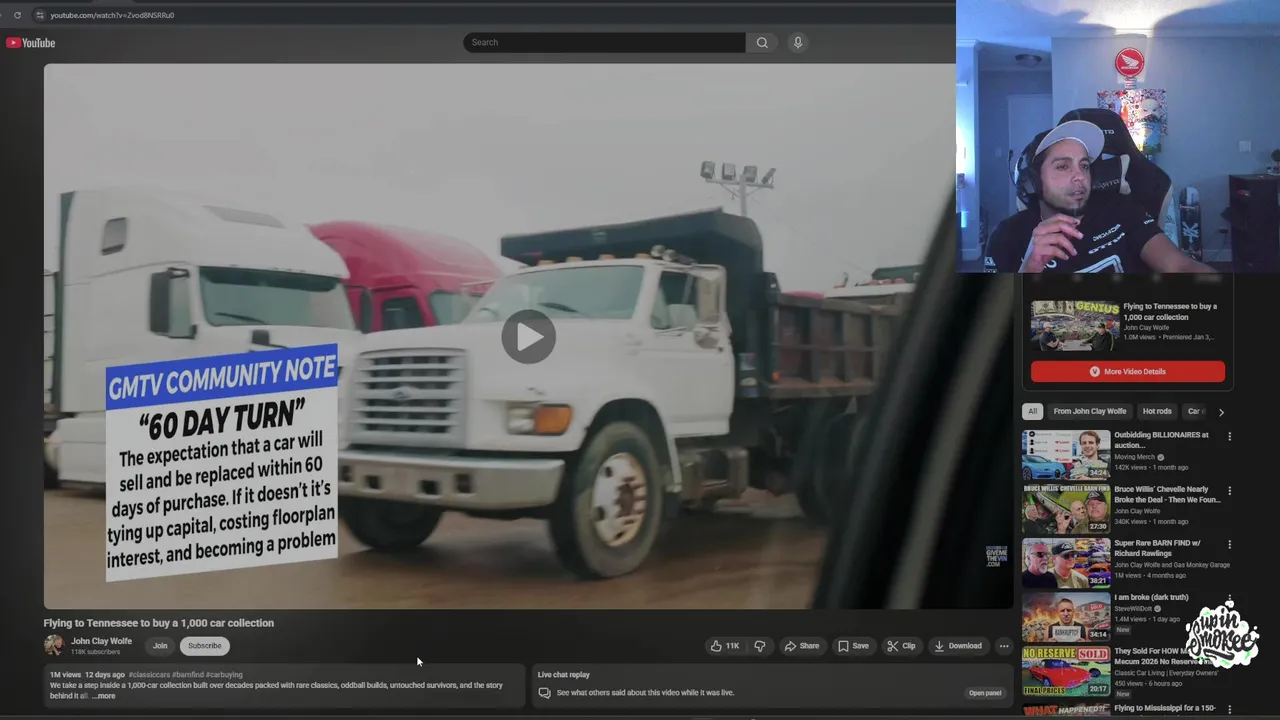Open options menu for Bruce Willis' Chevelle video

pos(1229,491)
